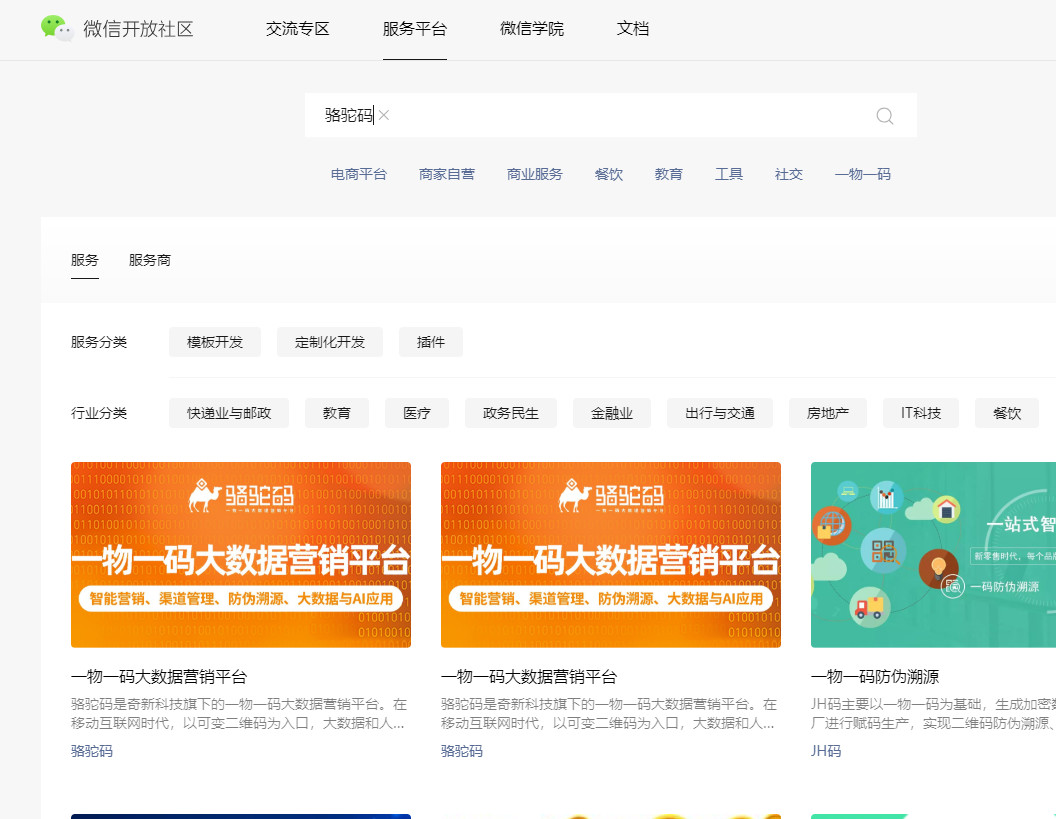
Task: Click the 微信开放社区 site title
Action: pos(139,29)
